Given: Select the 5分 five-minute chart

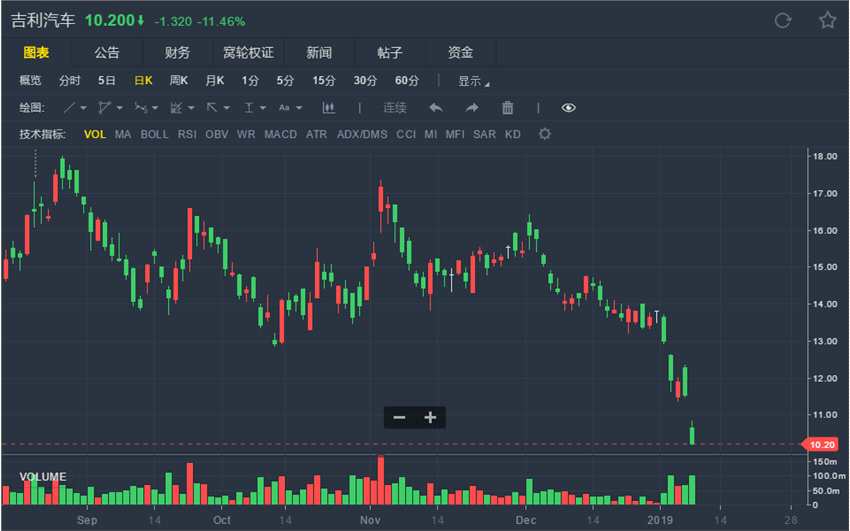Looking at the screenshot, I should coord(285,81).
